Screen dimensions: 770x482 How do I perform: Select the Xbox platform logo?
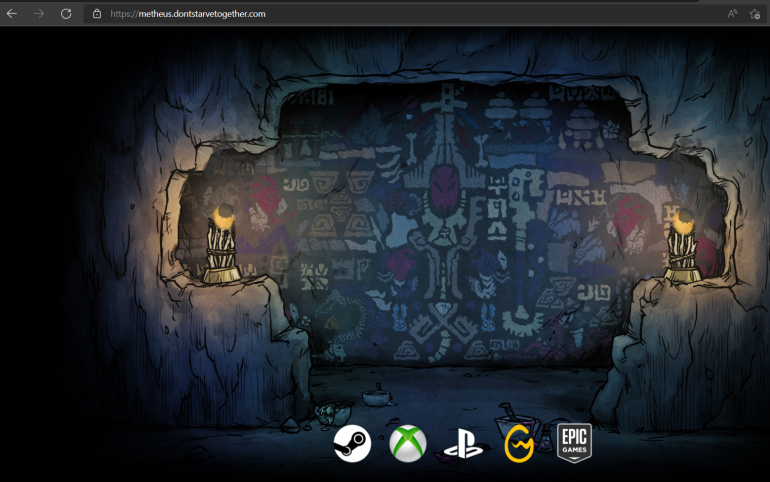coord(408,444)
